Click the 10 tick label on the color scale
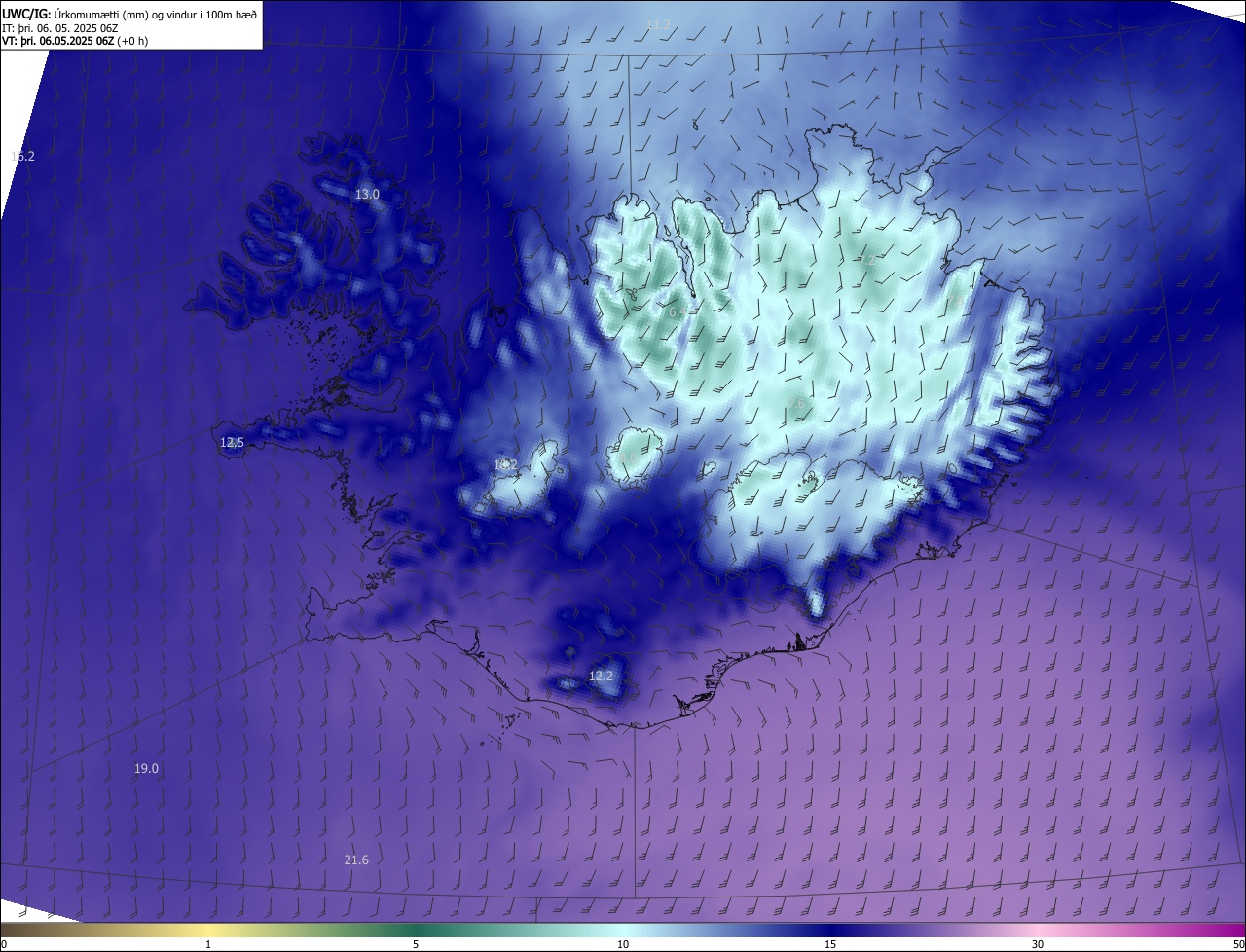1246x952 pixels. coord(623,944)
